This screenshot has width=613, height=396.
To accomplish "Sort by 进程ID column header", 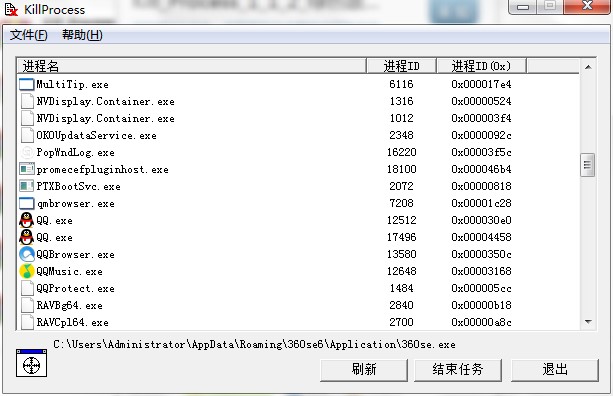I will [x=401, y=66].
